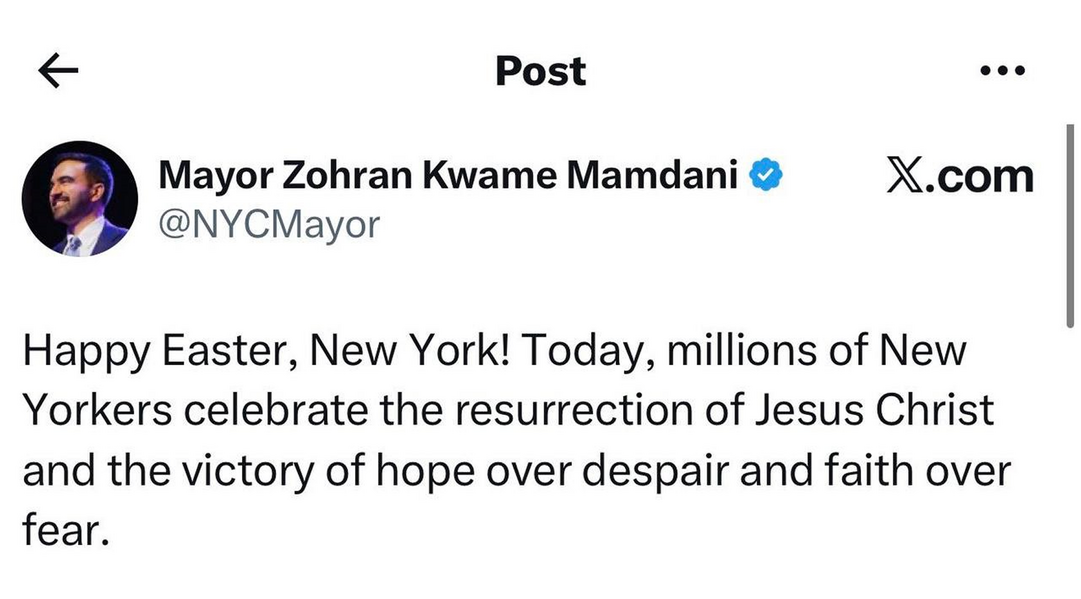
Task: Click the @NYCMayor handle
Action: point(269,224)
